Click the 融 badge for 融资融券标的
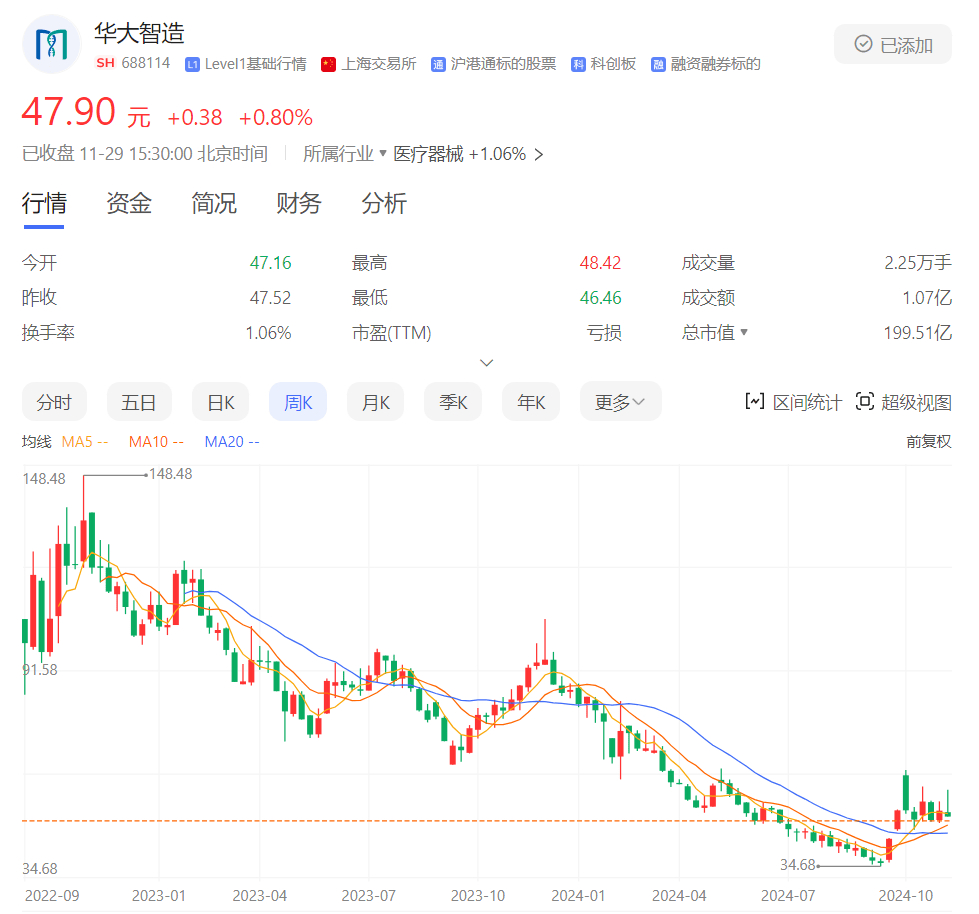Screen dimensions: 979x914 click(x=658, y=64)
